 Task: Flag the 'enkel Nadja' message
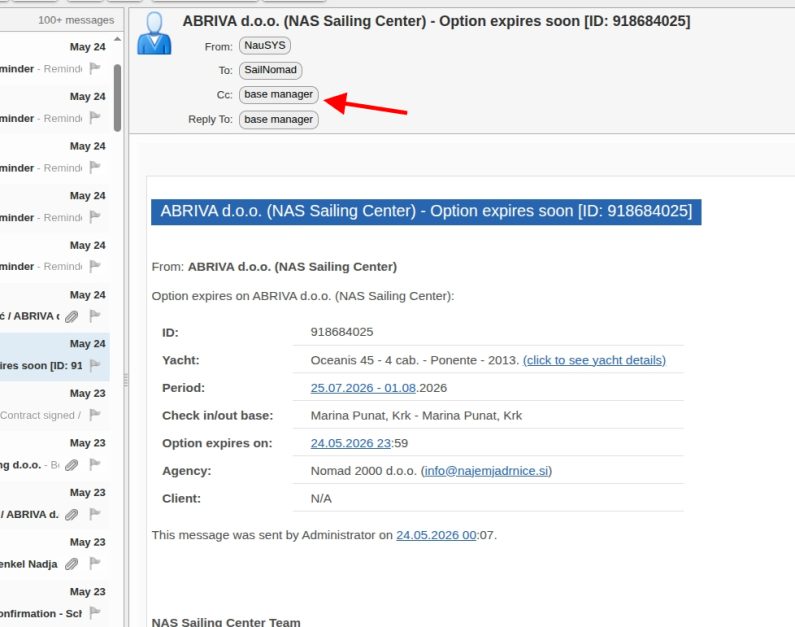[x=95, y=563]
